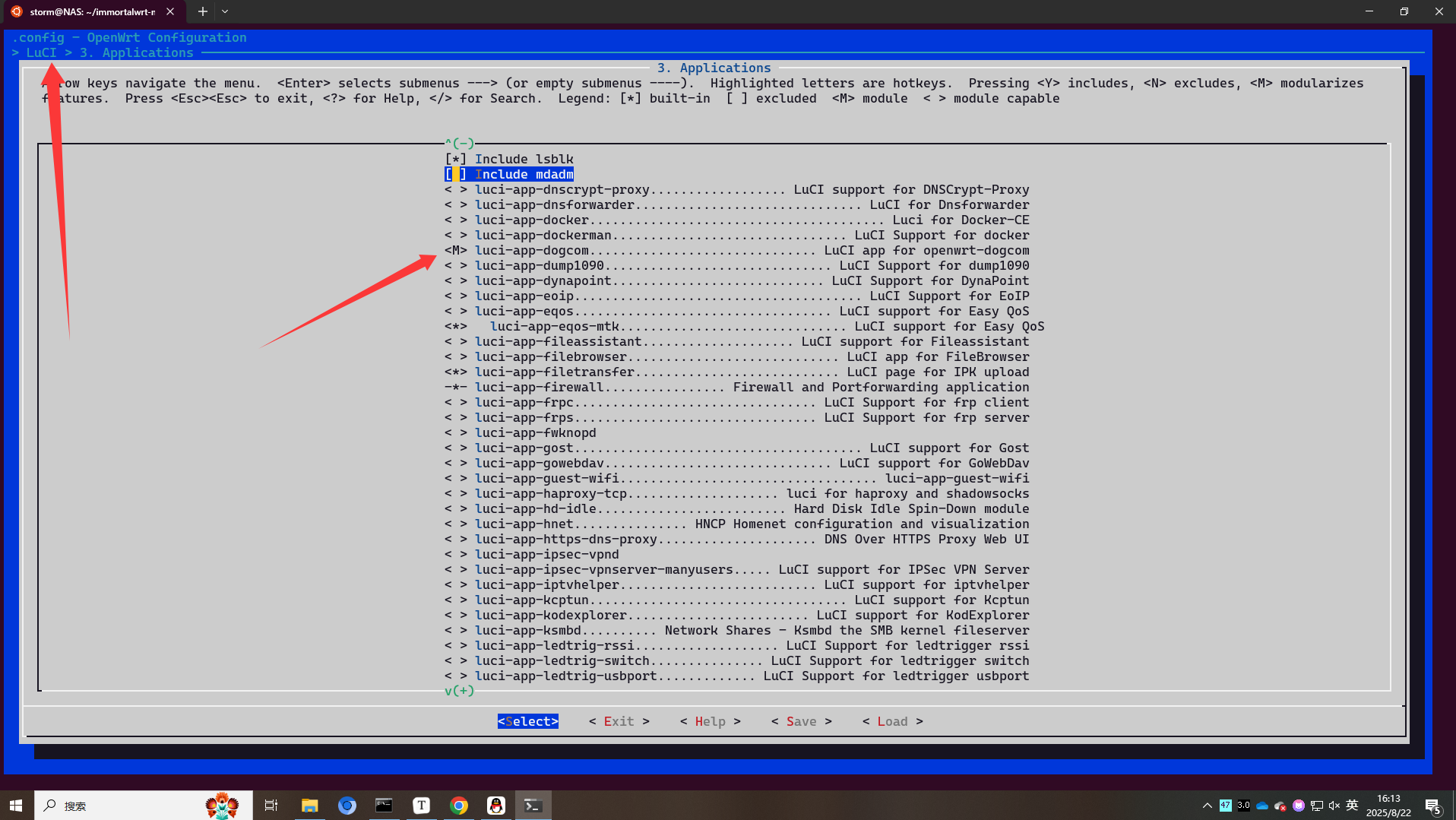This screenshot has width=1456, height=820.
Task: Toggle the Include lsblk checkbox
Action: (x=455, y=160)
